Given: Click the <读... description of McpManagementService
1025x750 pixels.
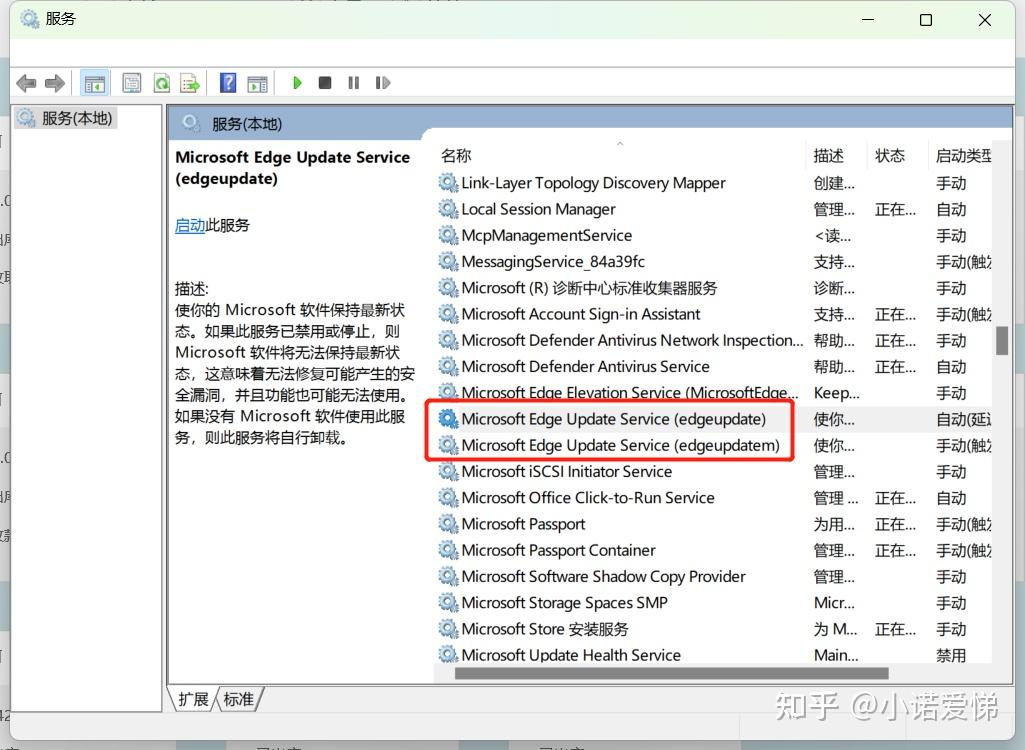Looking at the screenshot, I should (x=832, y=235).
